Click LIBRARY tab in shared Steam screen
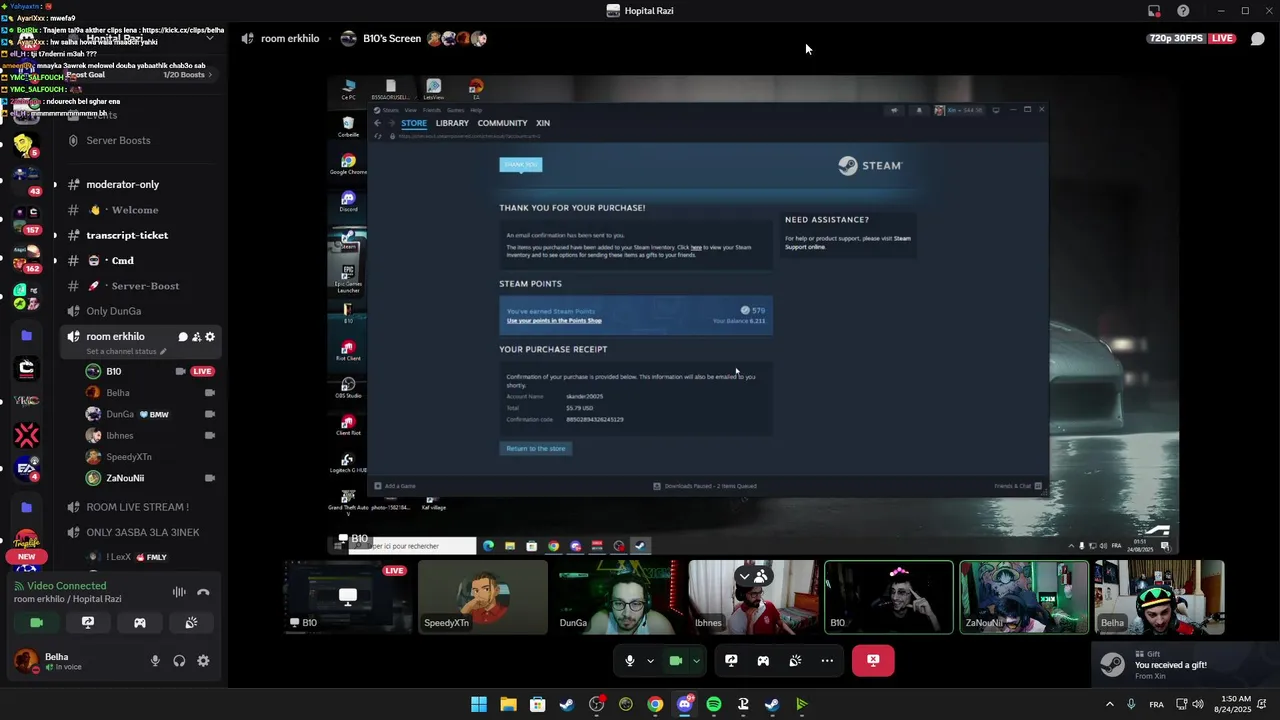Screen dimensions: 1280x720 (x=452, y=123)
